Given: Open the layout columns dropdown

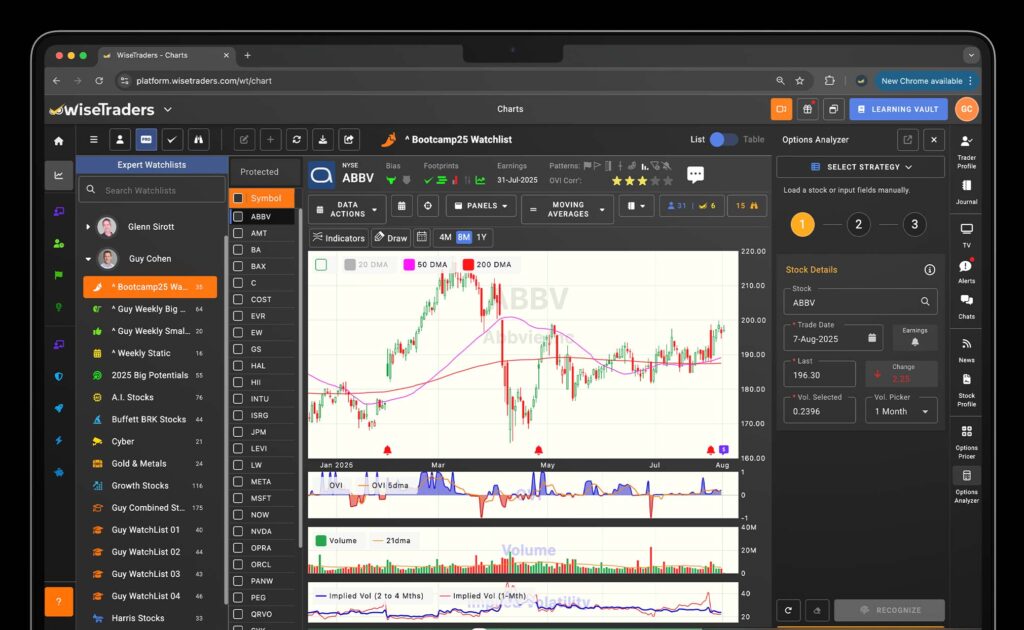Looking at the screenshot, I should (636, 206).
